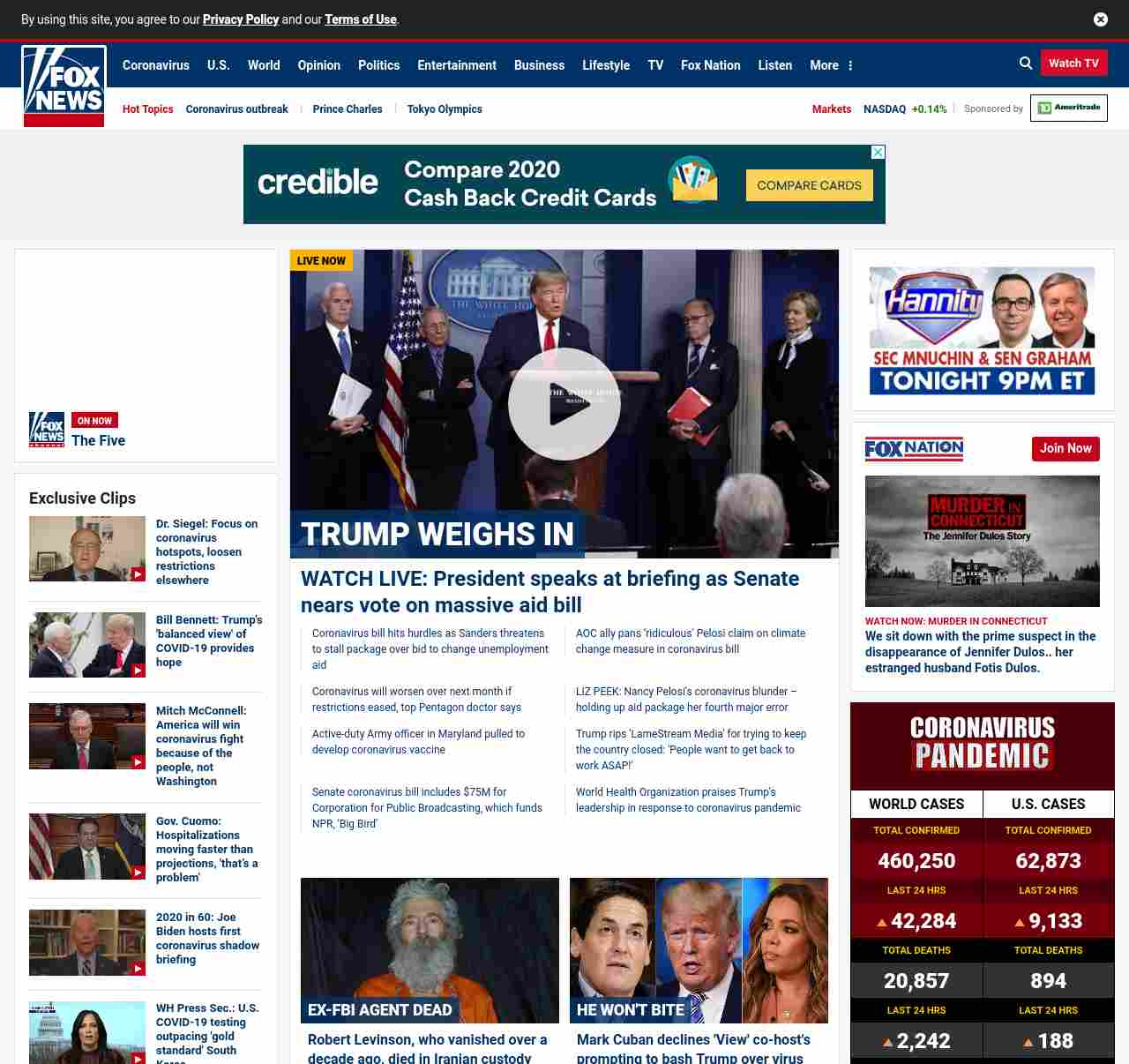Close the Credible ad via AdChoices icon
This screenshot has width=1129, height=1064.
click(878, 153)
